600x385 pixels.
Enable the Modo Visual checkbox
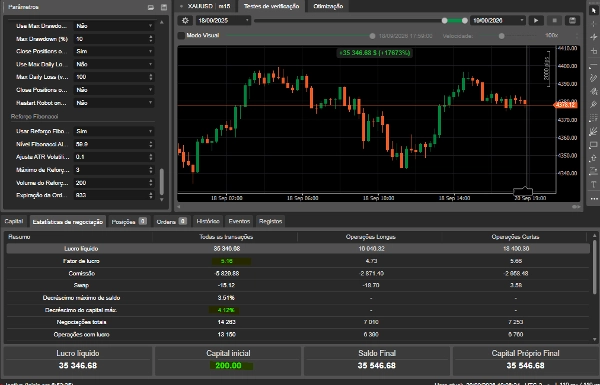click(x=181, y=36)
